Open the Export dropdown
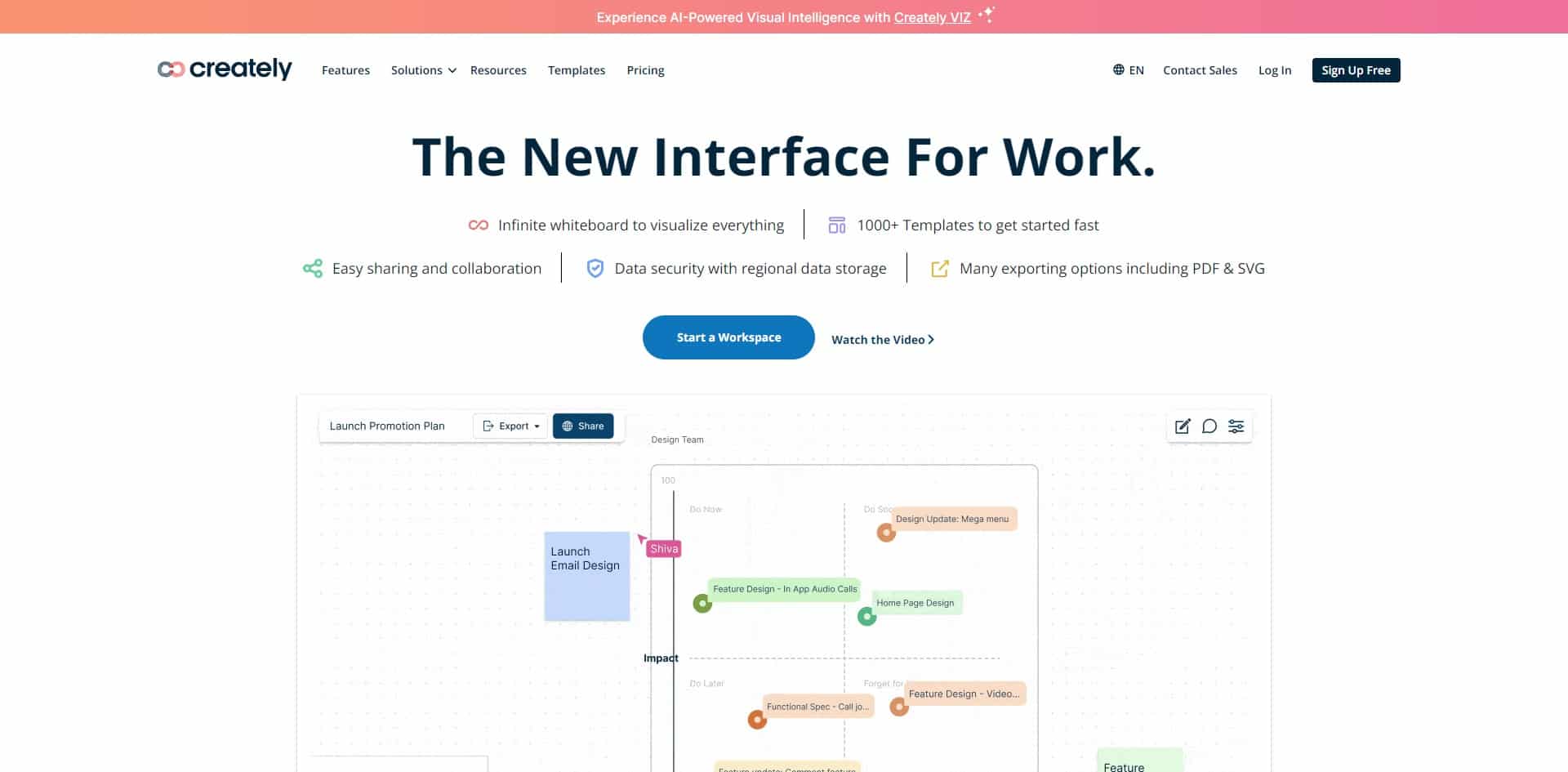The width and height of the screenshot is (1568, 772). [x=510, y=426]
